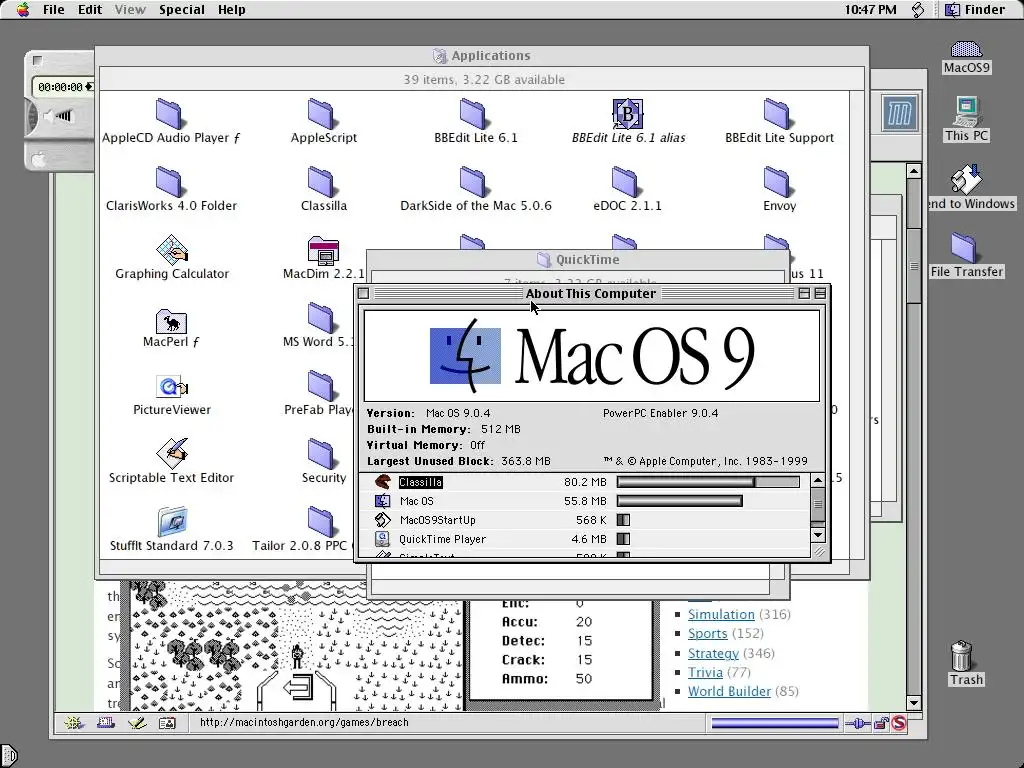Image resolution: width=1024 pixels, height=768 pixels.
Task: Click the QuickTime Player time display 00:00:00
Action: (x=62, y=86)
